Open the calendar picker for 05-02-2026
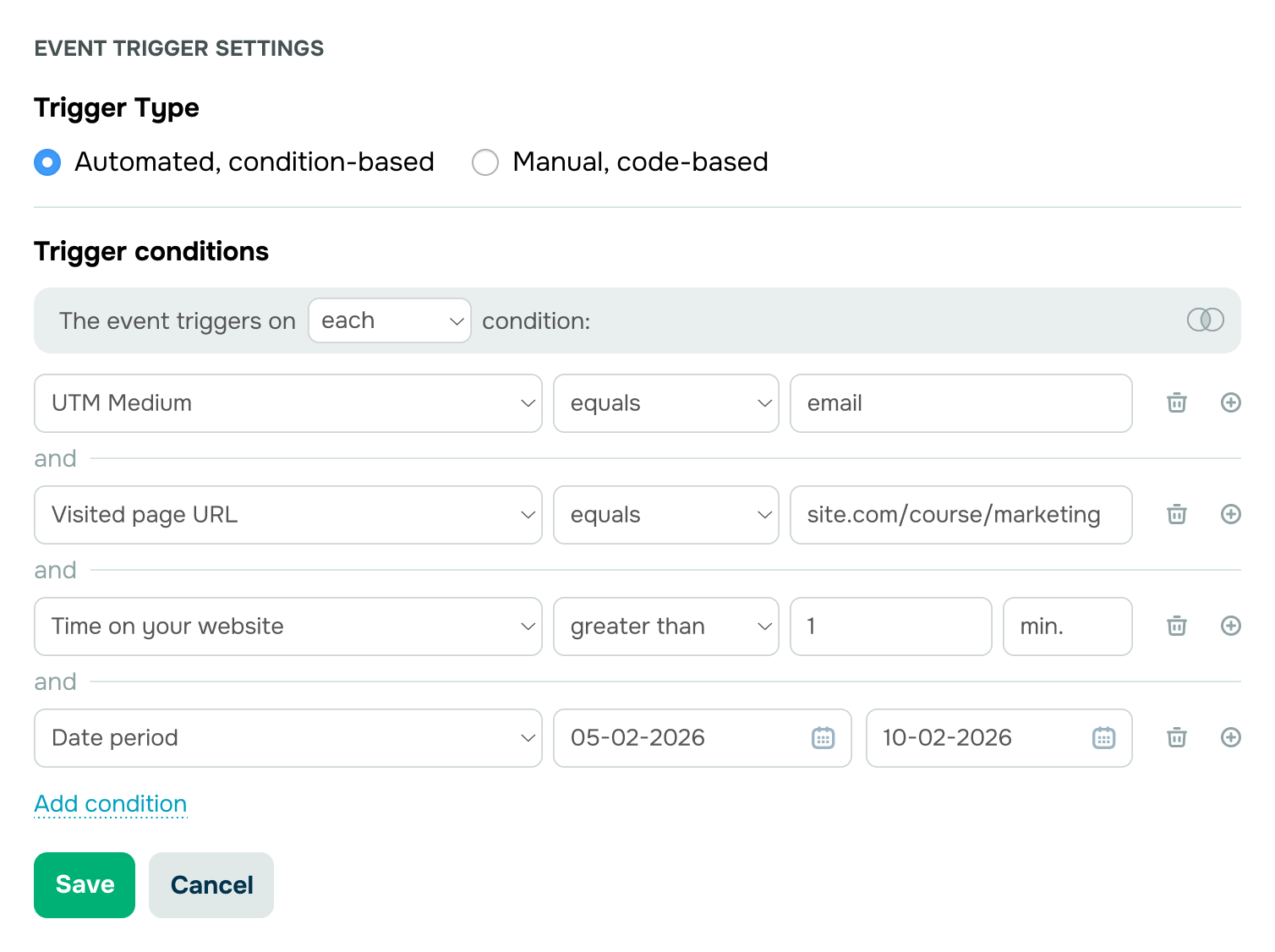The width and height of the screenshot is (1275, 952). point(823,738)
